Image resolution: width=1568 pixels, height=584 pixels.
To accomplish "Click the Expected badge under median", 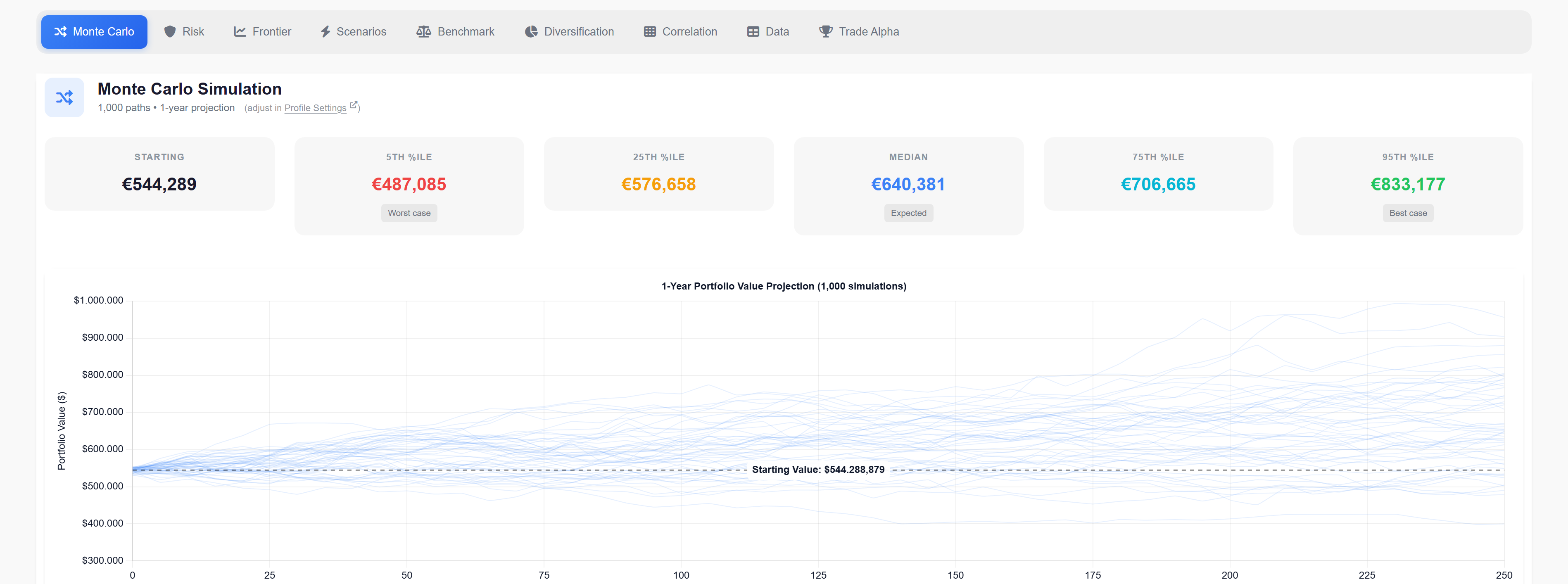I will click(908, 213).
